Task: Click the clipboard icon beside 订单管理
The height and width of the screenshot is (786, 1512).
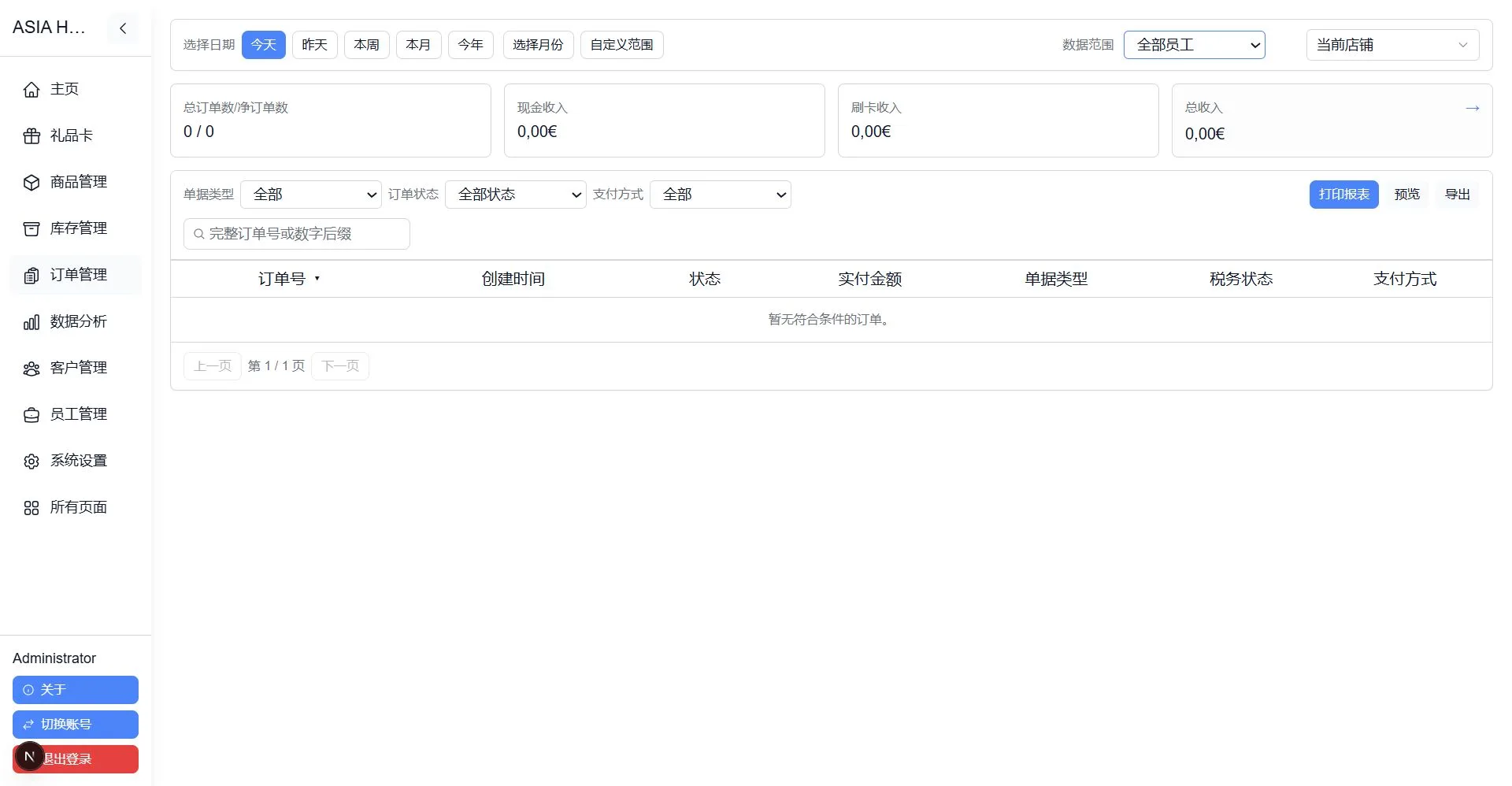Action: 31,276
